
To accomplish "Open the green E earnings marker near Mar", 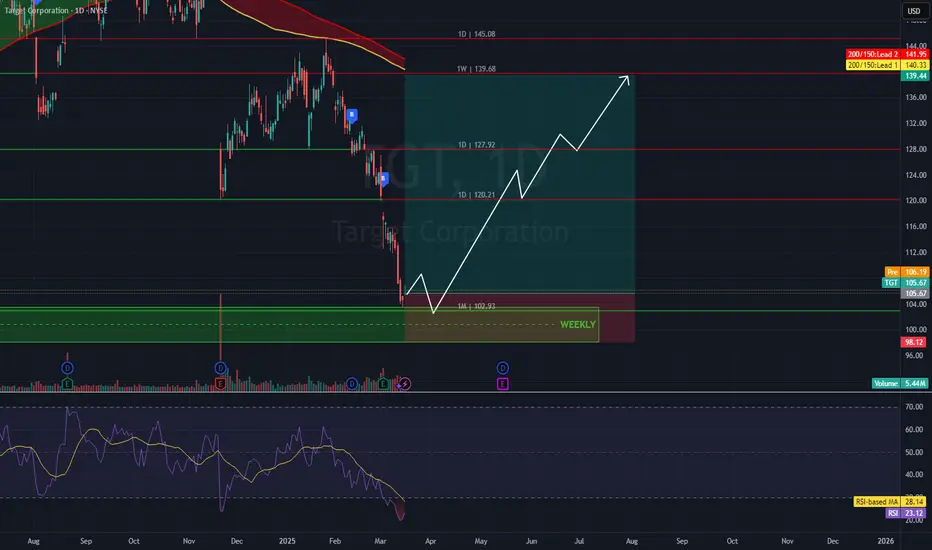I will [x=383, y=384].
